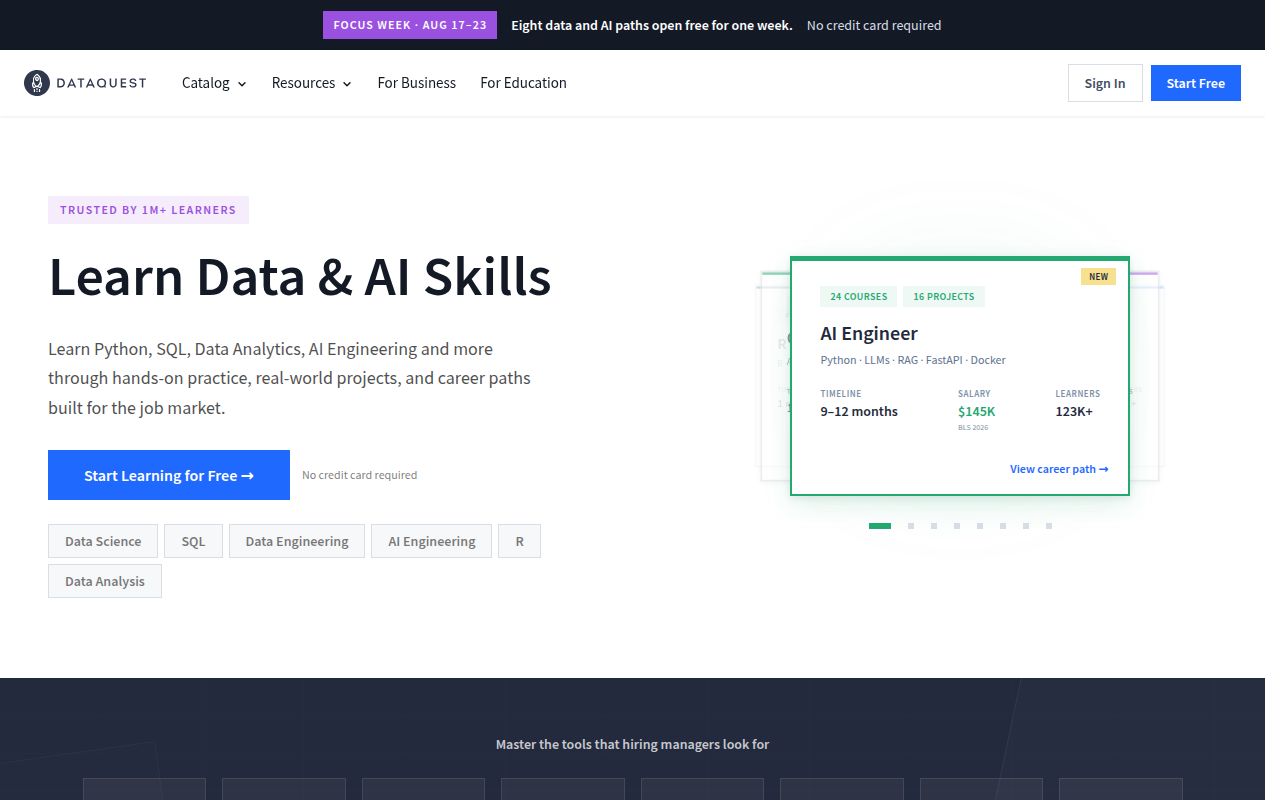Viewport: 1280px width, 800px height.
Task: Open the For Education page
Action: (523, 83)
